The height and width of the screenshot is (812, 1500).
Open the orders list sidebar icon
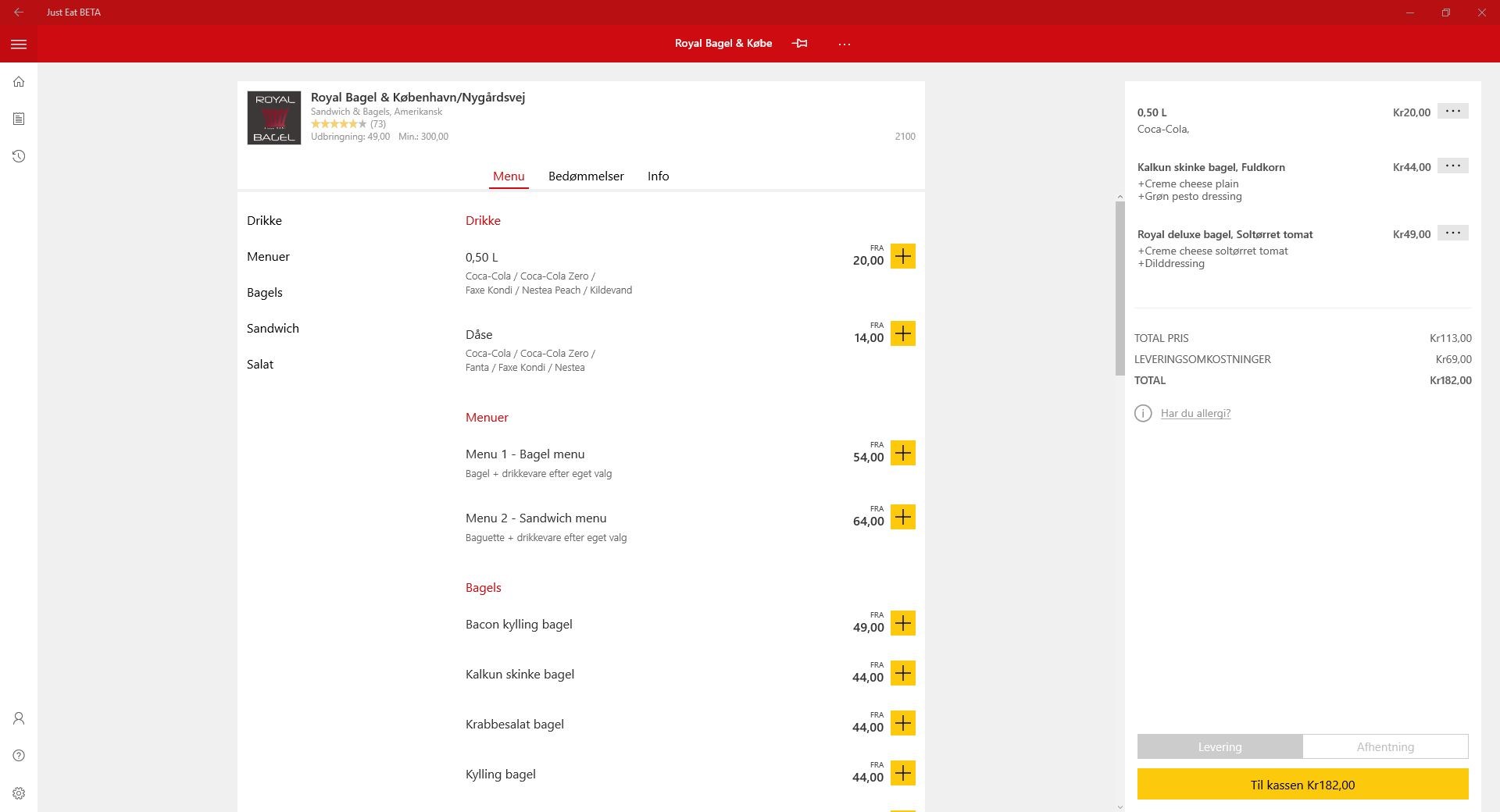(x=19, y=119)
